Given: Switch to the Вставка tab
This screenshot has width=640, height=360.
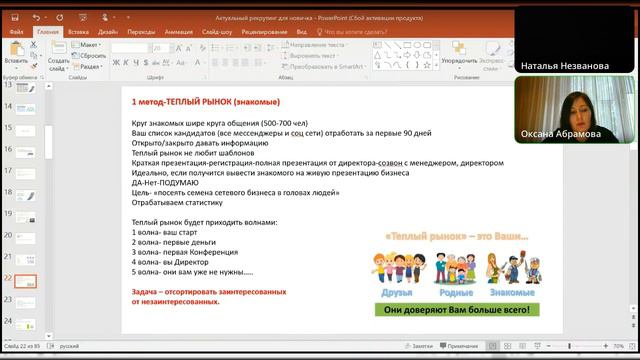Looking at the screenshot, I should coord(78,32).
